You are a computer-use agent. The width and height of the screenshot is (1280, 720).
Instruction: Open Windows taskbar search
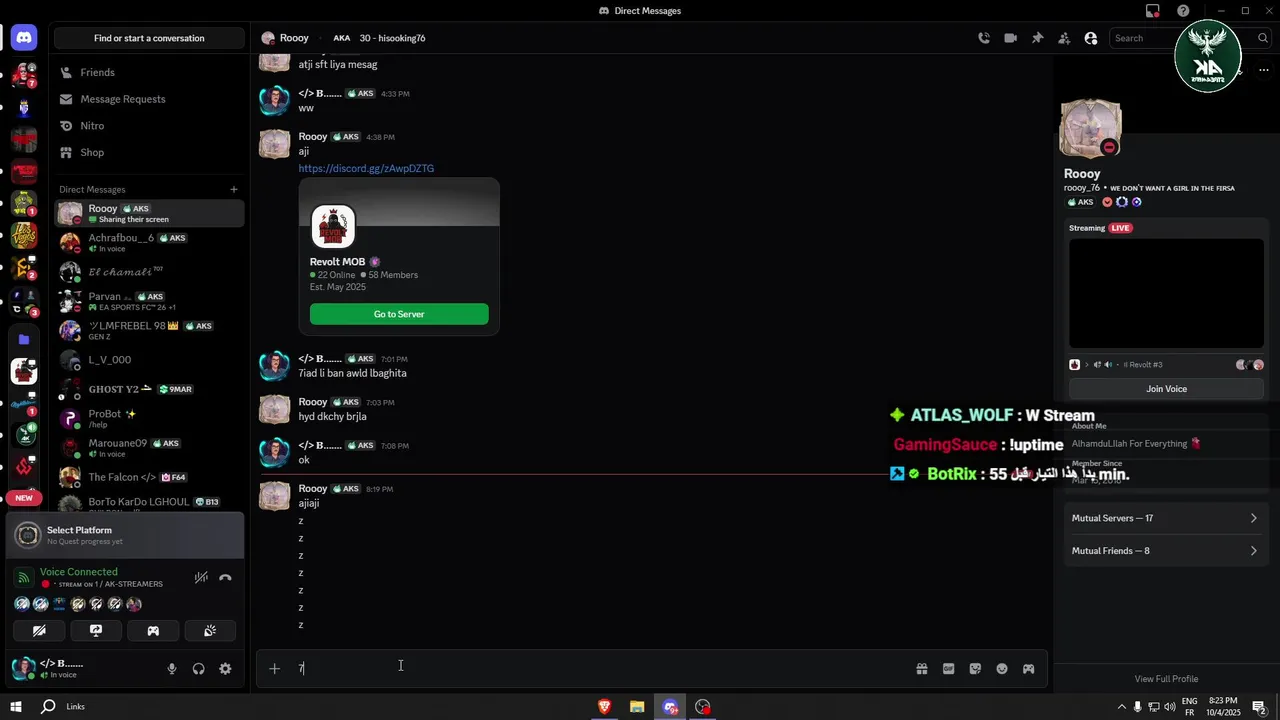click(48, 707)
